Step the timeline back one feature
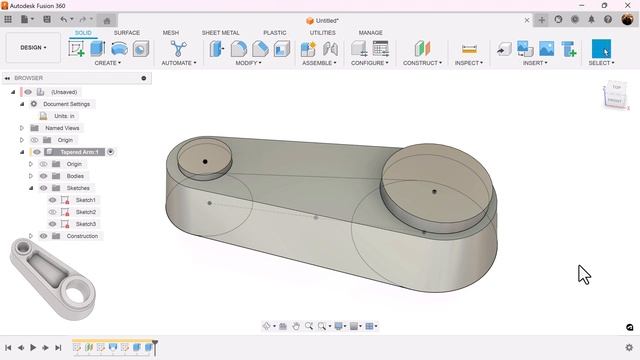Image resolution: width=640 pixels, height=360 pixels. coord(20,347)
